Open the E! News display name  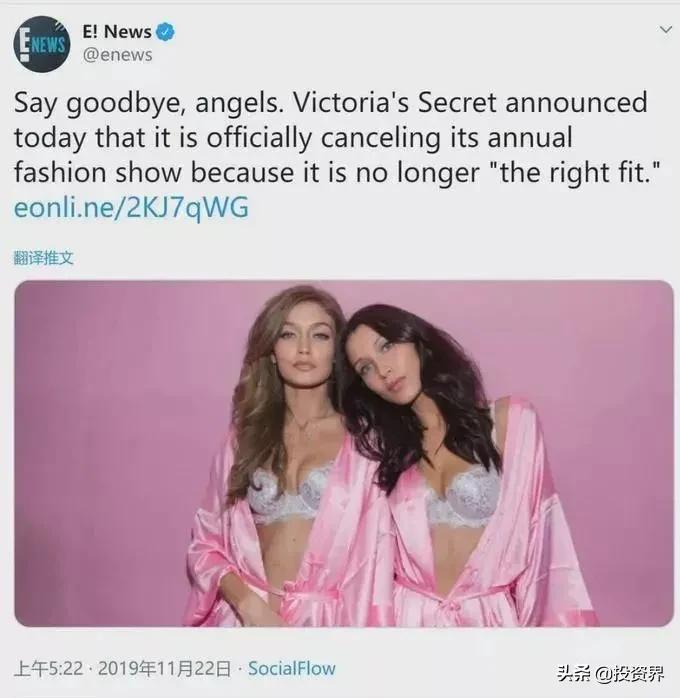pyautogui.click(x=117, y=32)
